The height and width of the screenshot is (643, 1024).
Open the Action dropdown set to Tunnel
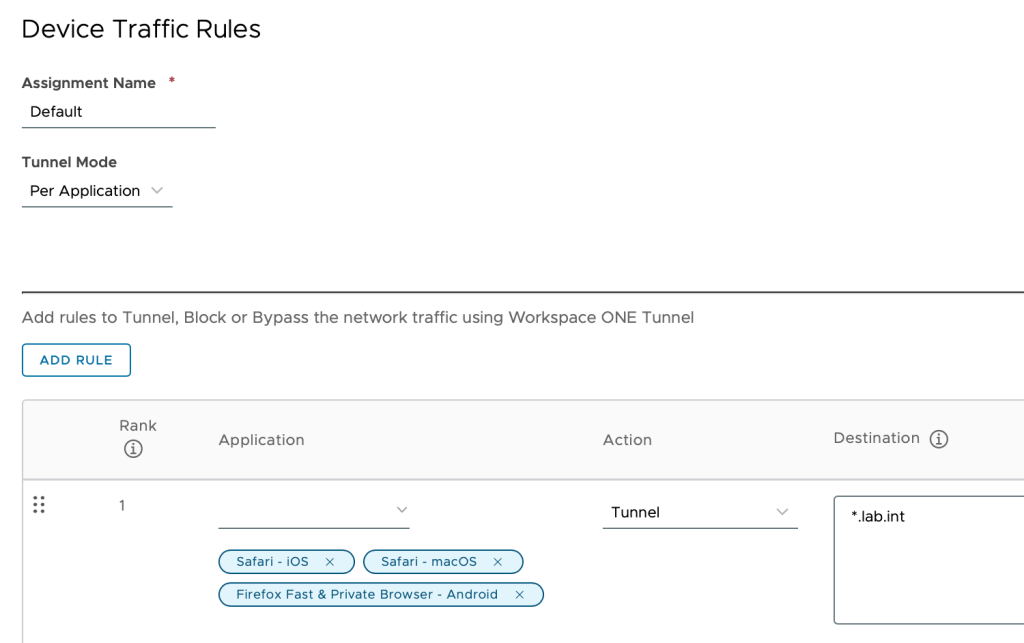click(x=699, y=512)
